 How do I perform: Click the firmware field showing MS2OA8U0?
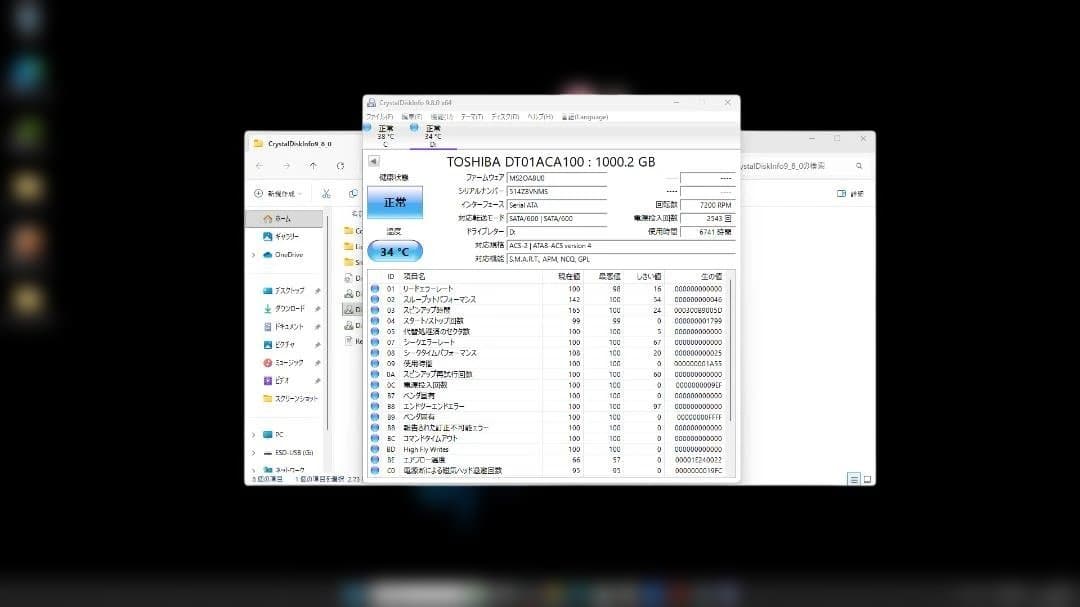pos(557,178)
